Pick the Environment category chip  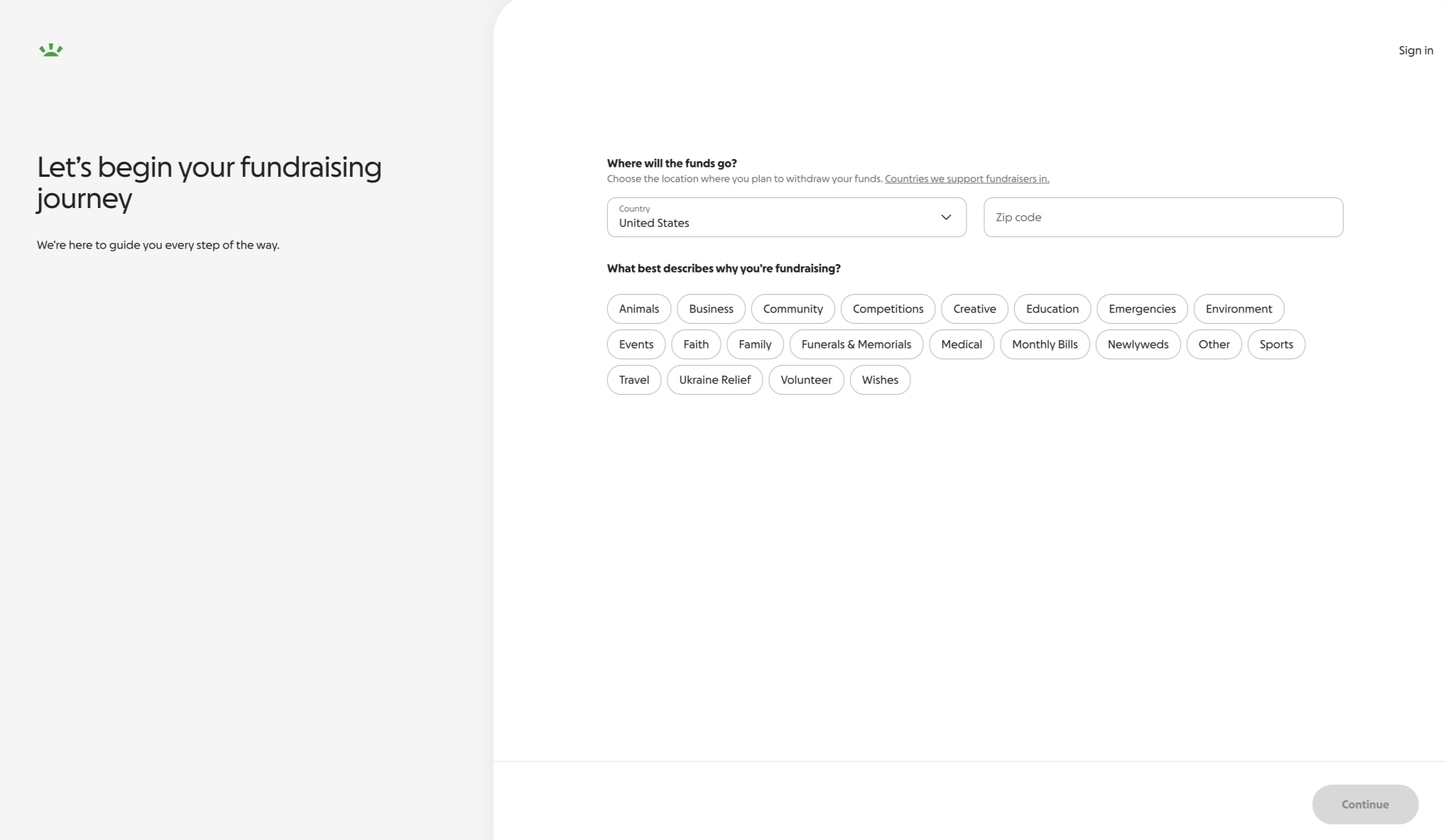tap(1239, 309)
